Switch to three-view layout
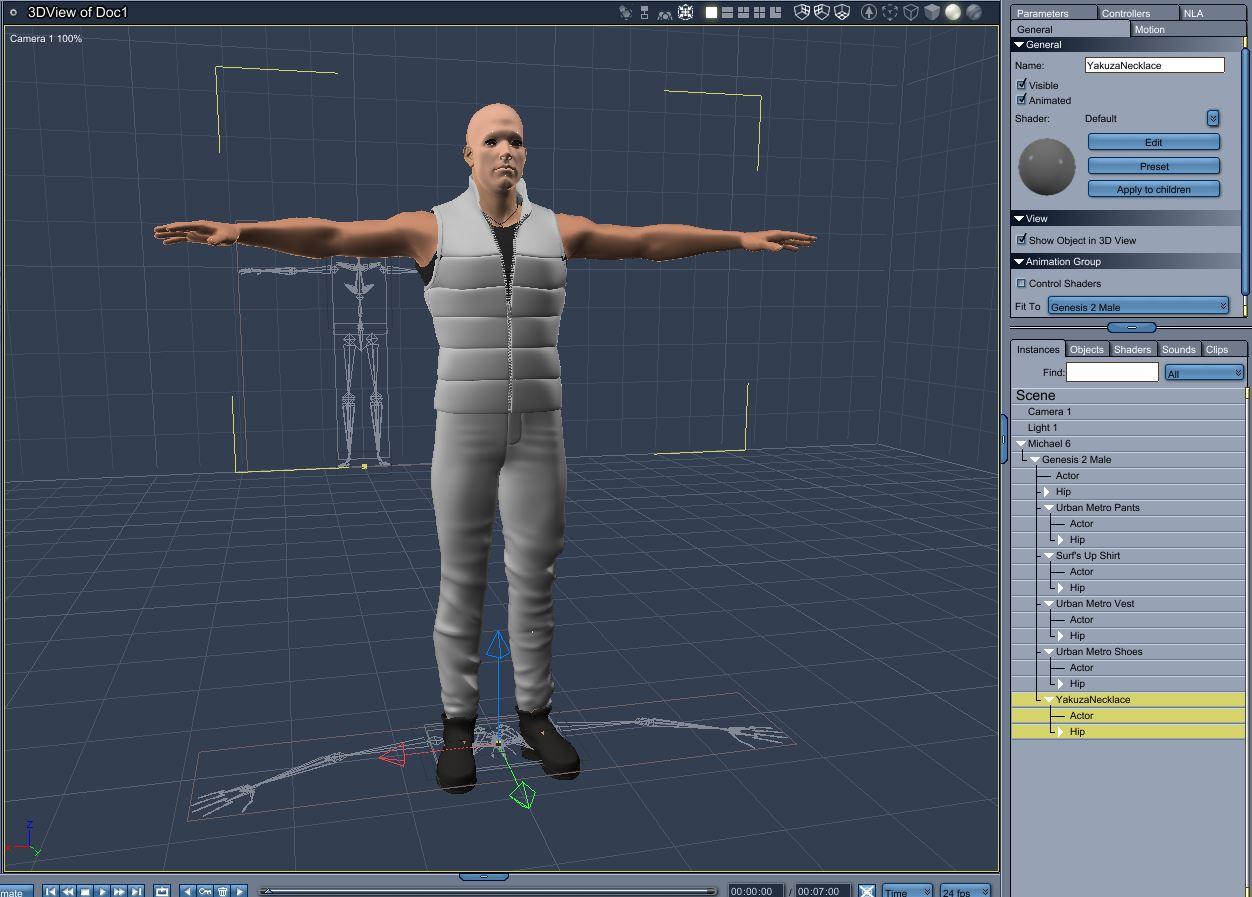The height and width of the screenshot is (897, 1252). coord(743,13)
